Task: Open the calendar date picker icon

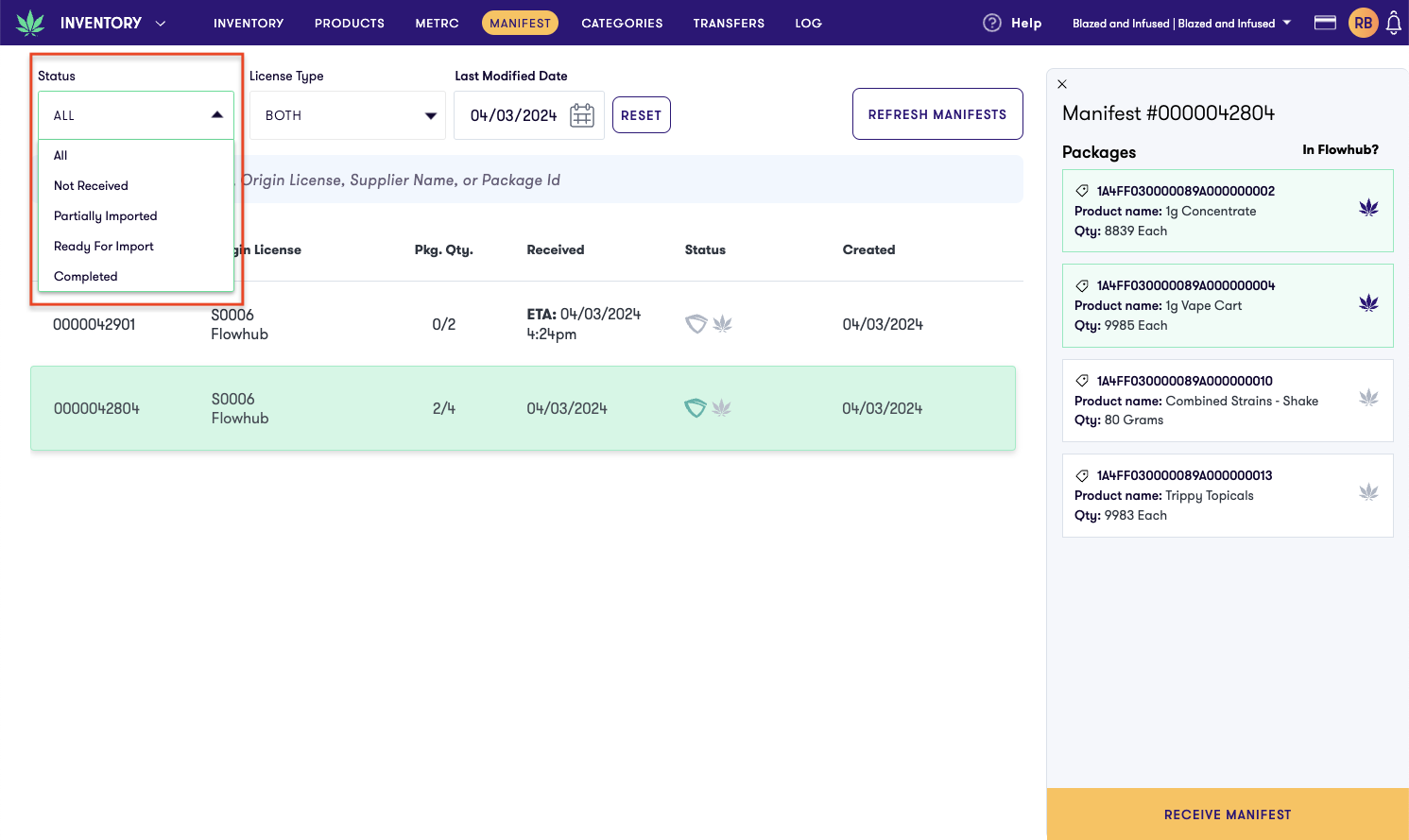Action: click(x=582, y=115)
